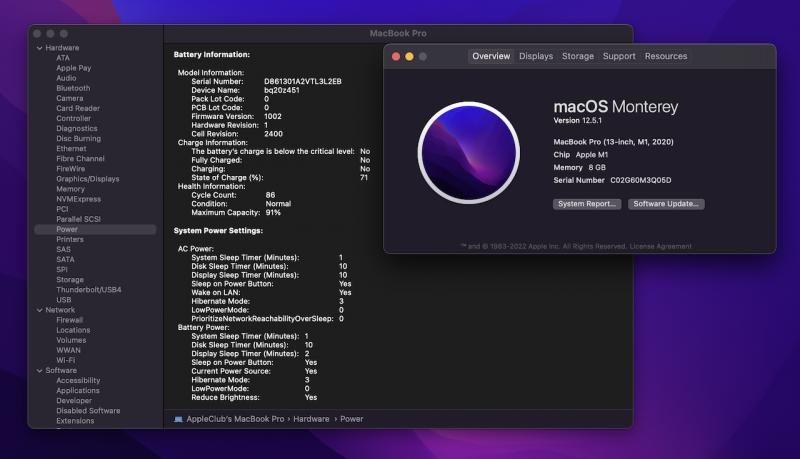Select Audio in the sidebar
Viewport: 800px width, 459px height.
66,78
